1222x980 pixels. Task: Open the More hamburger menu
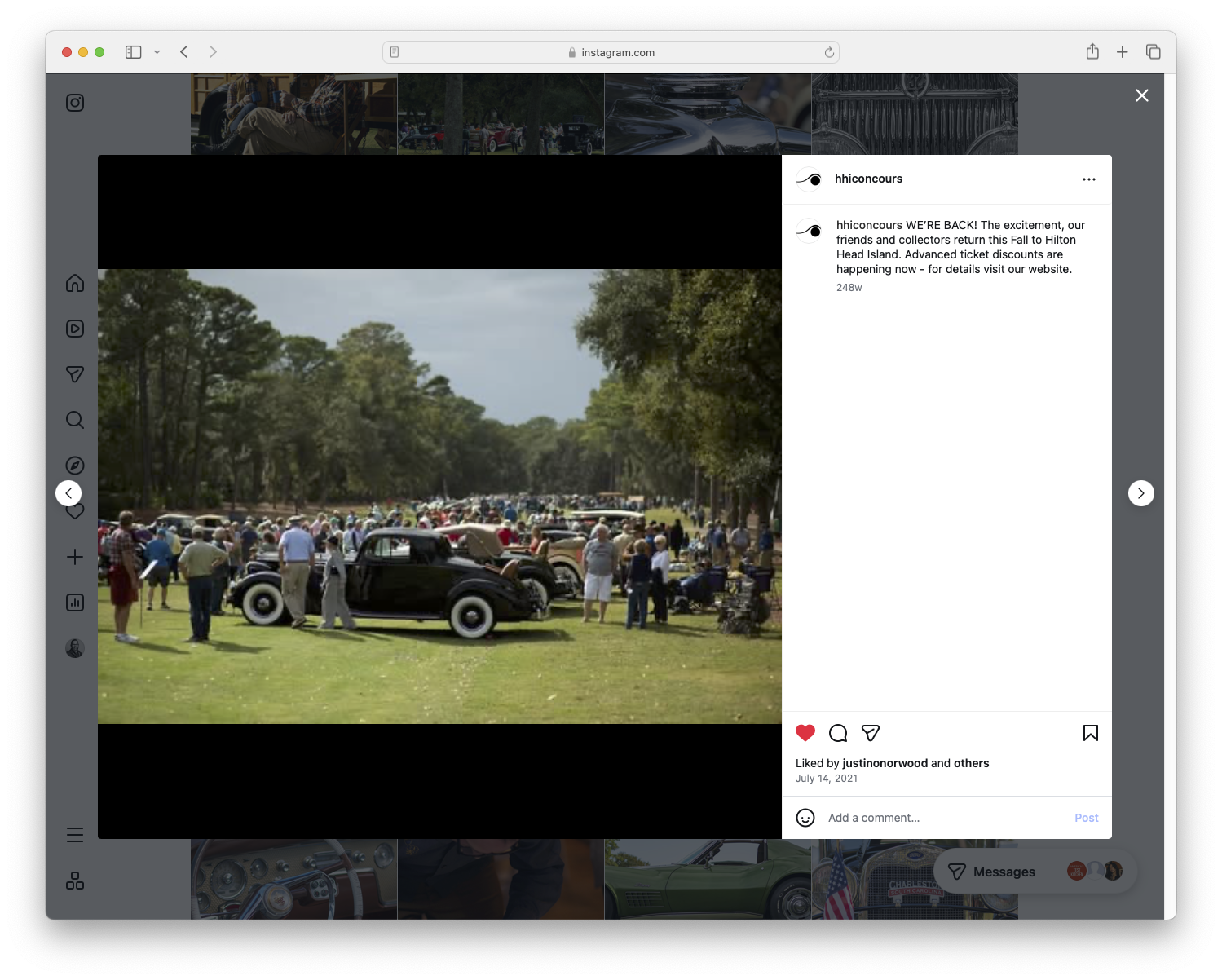coord(74,835)
